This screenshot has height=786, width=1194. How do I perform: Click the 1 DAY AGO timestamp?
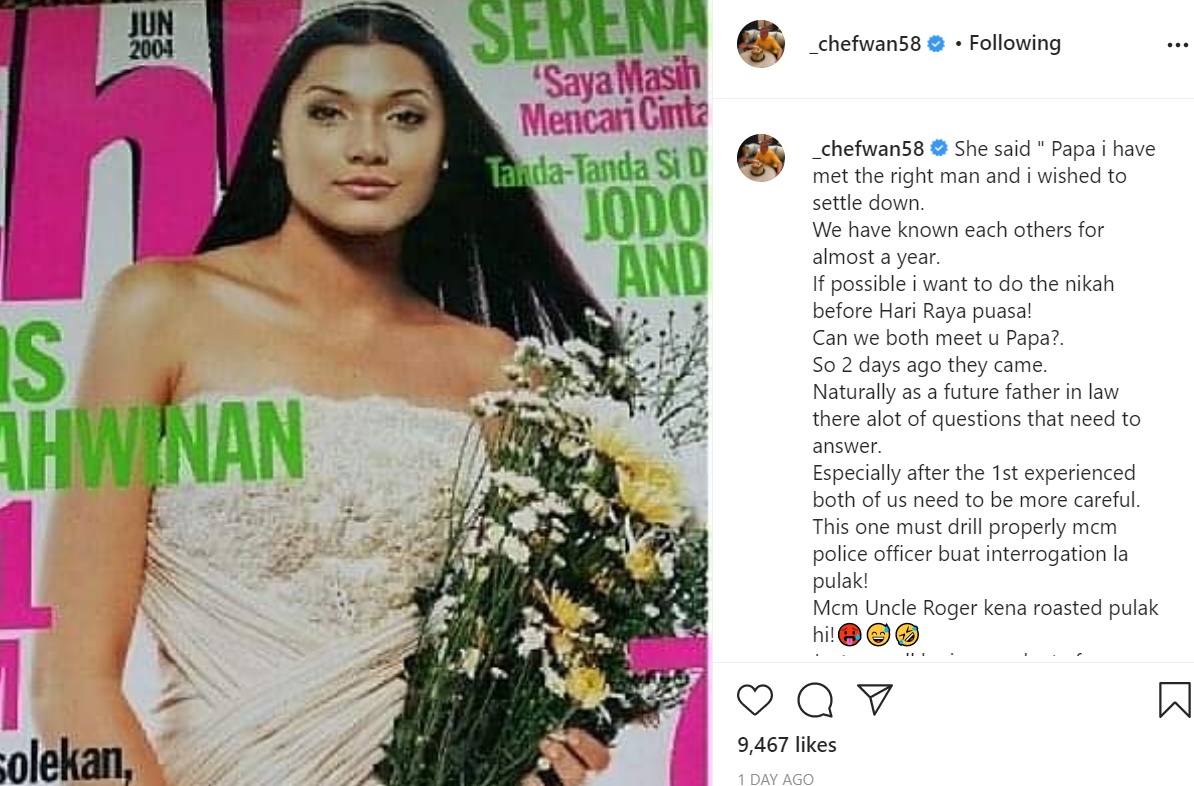775,778
